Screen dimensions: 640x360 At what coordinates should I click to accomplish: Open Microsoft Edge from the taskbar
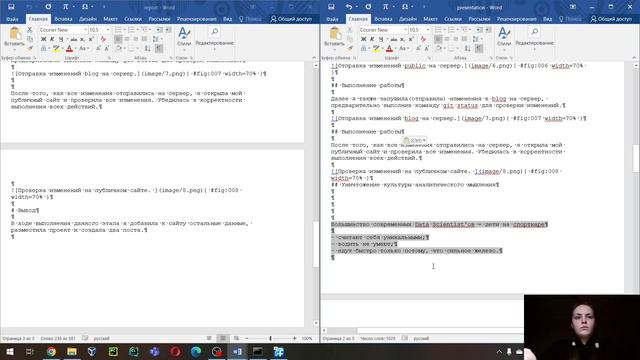coord(196,351)
